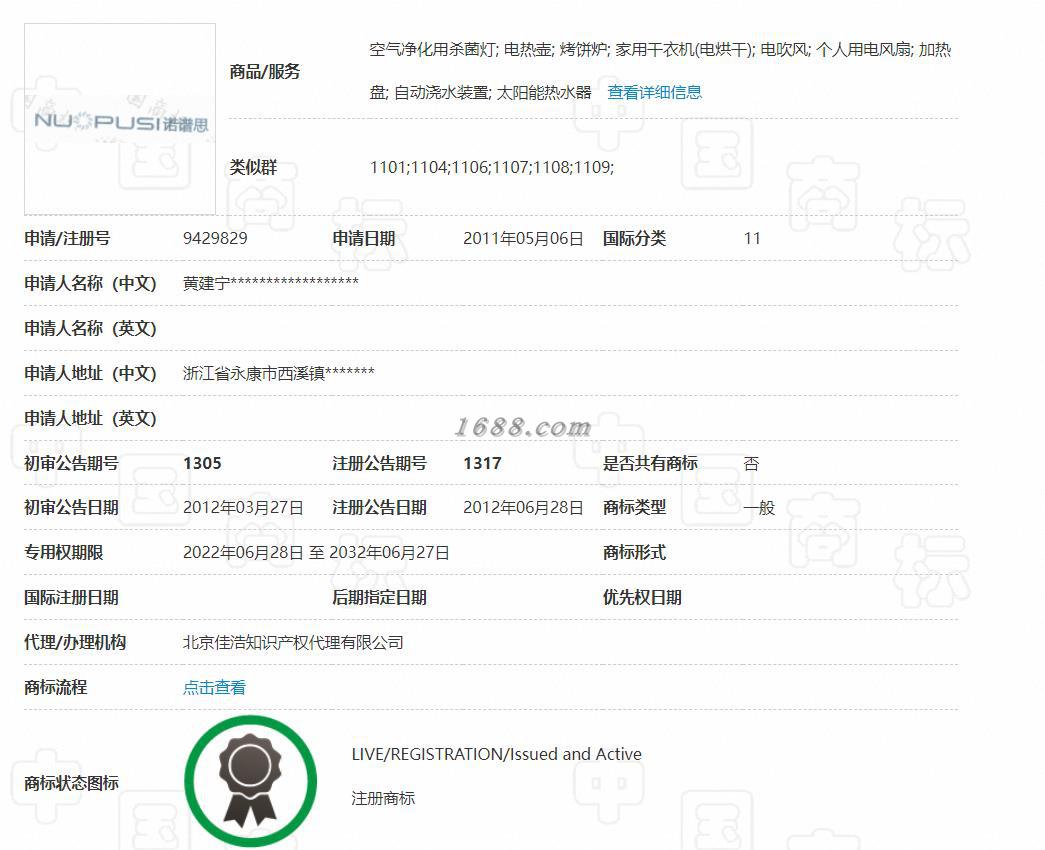Screen dimensions: 1045x850
Task: Select exclusive right period 2022年06月28日 至 2032年06月27日
Action: tap(316, 553)
